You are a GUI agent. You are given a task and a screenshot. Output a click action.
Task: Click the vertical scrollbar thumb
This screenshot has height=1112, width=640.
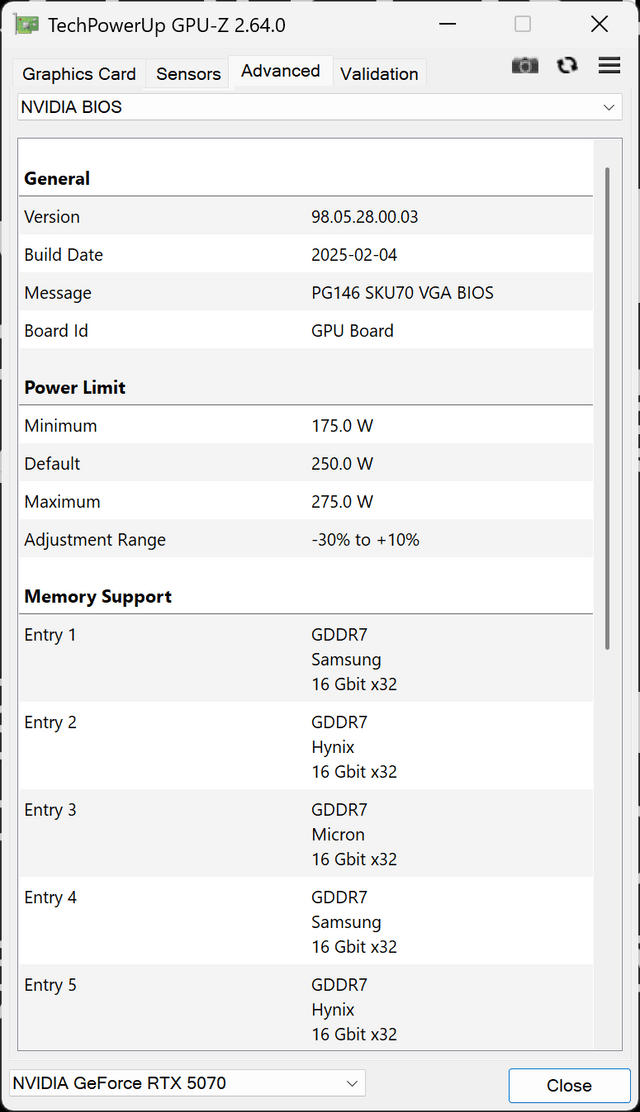click(x=607, y=408)
